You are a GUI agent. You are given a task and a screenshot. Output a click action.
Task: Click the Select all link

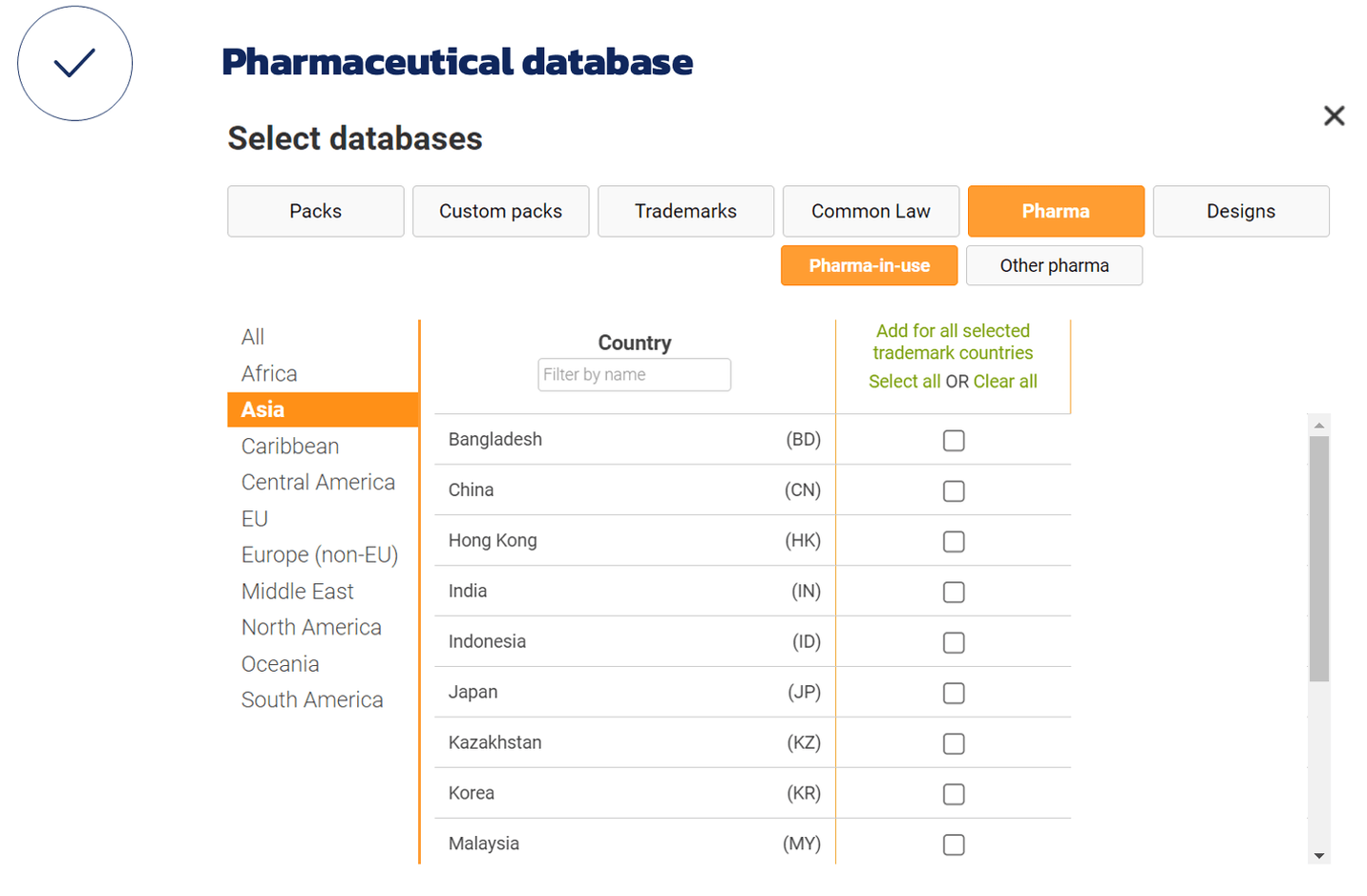tap(905, 381)
